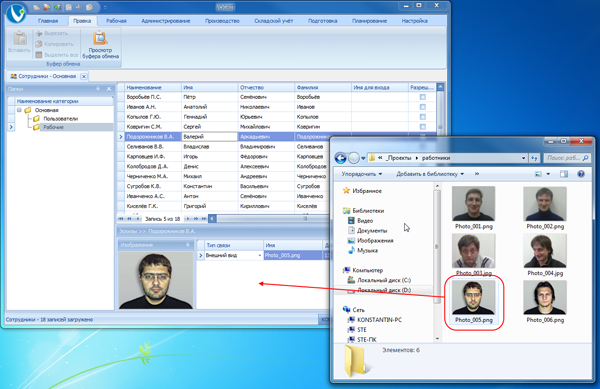The height and width of the screenshot is (389, 600).
Task: Open Видео library in Explorer
Action: click(x=360, y=221)
